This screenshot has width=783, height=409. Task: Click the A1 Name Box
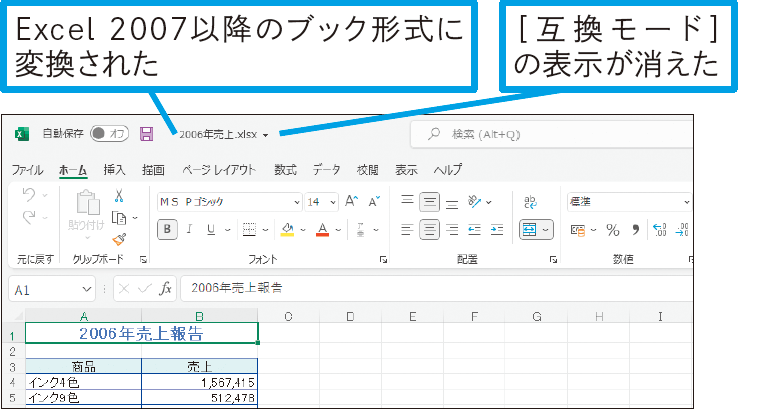52,289
